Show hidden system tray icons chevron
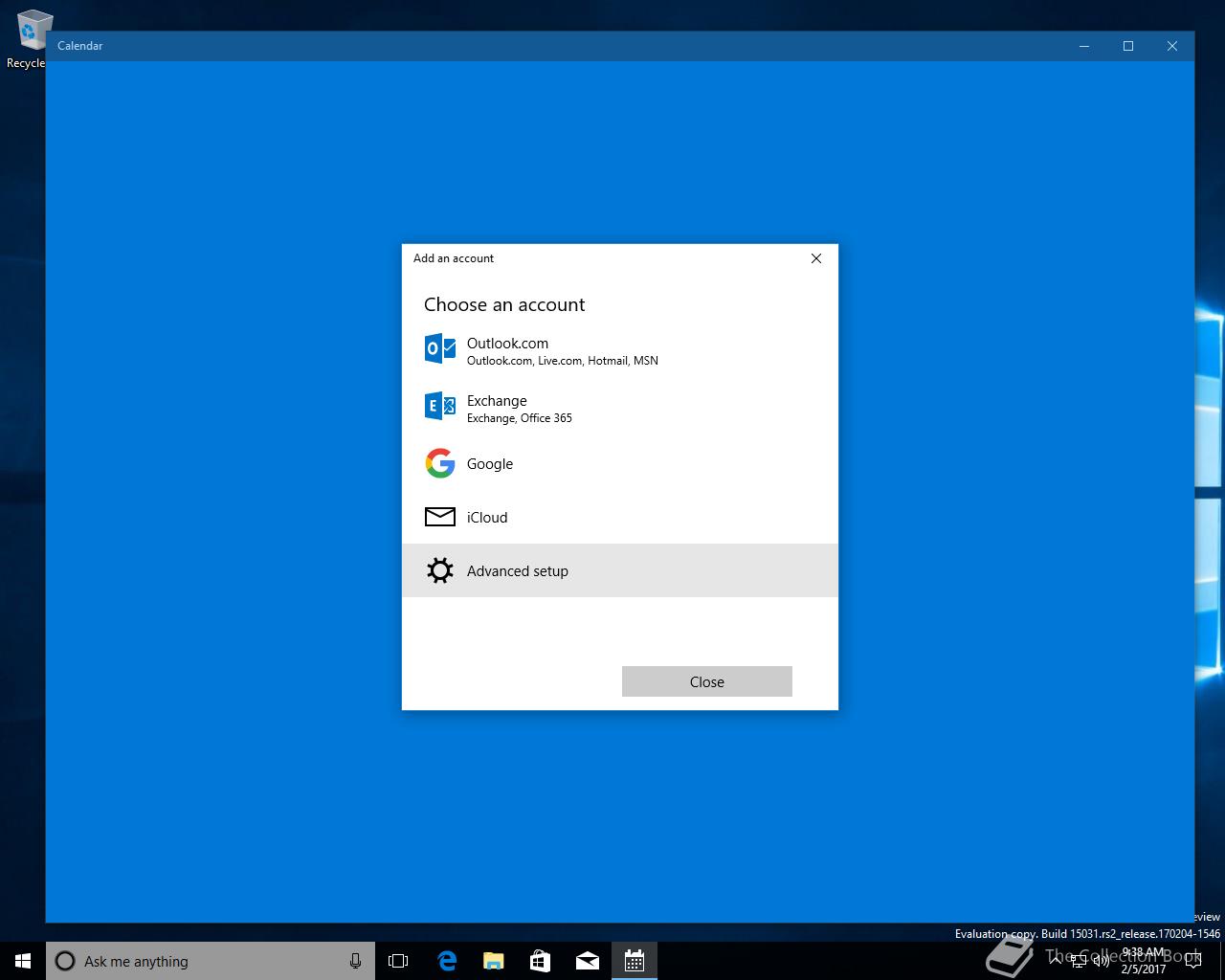The image size is (1225, 980). click(1057, 961)
